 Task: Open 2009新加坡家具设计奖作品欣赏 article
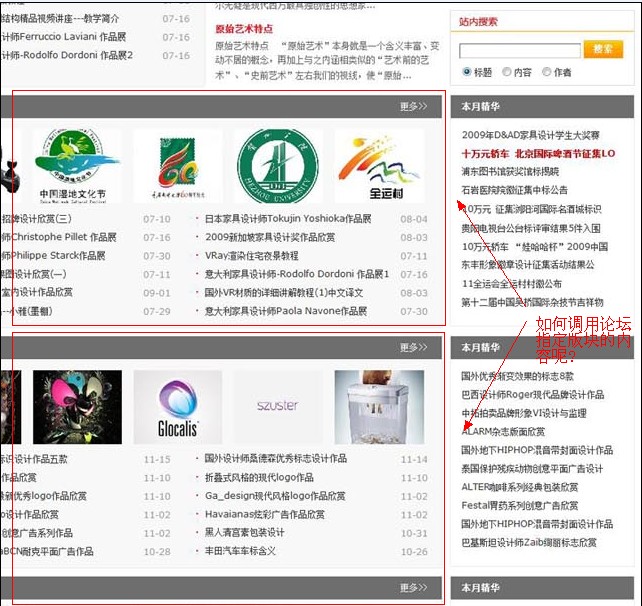pyautogui.click(x=270, y=237)
